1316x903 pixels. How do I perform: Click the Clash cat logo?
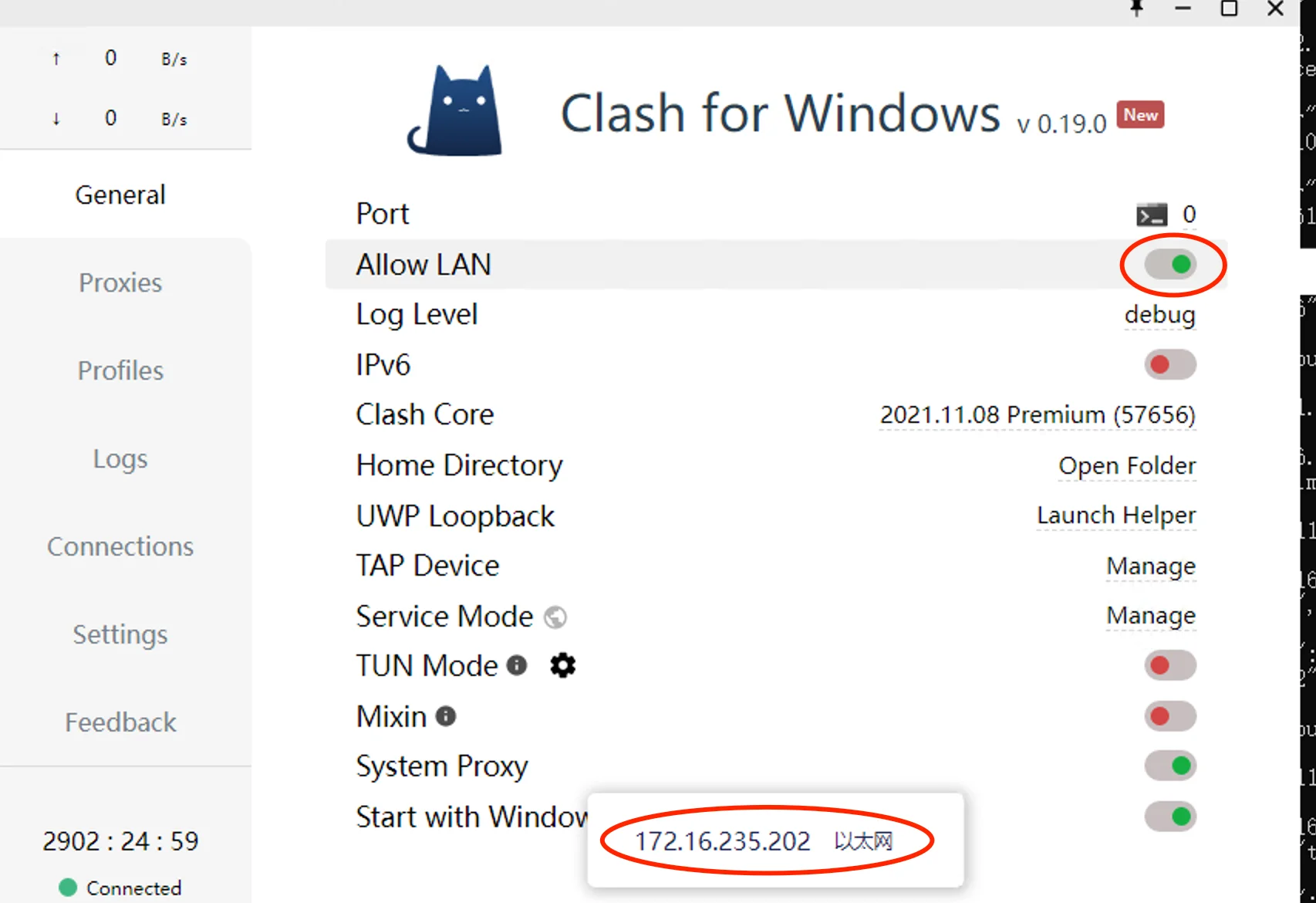456,111
